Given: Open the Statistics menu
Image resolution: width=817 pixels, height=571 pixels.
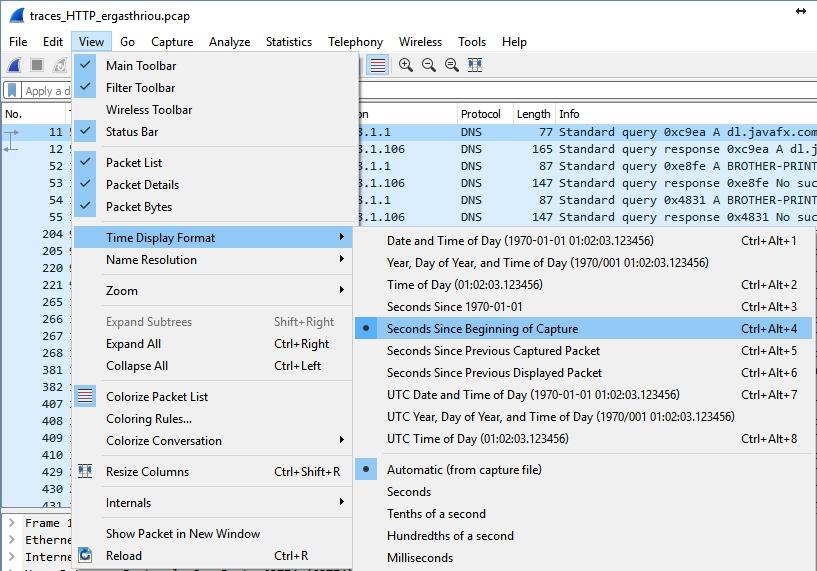Looking at the screenshot, I should (x=289, y=42).
